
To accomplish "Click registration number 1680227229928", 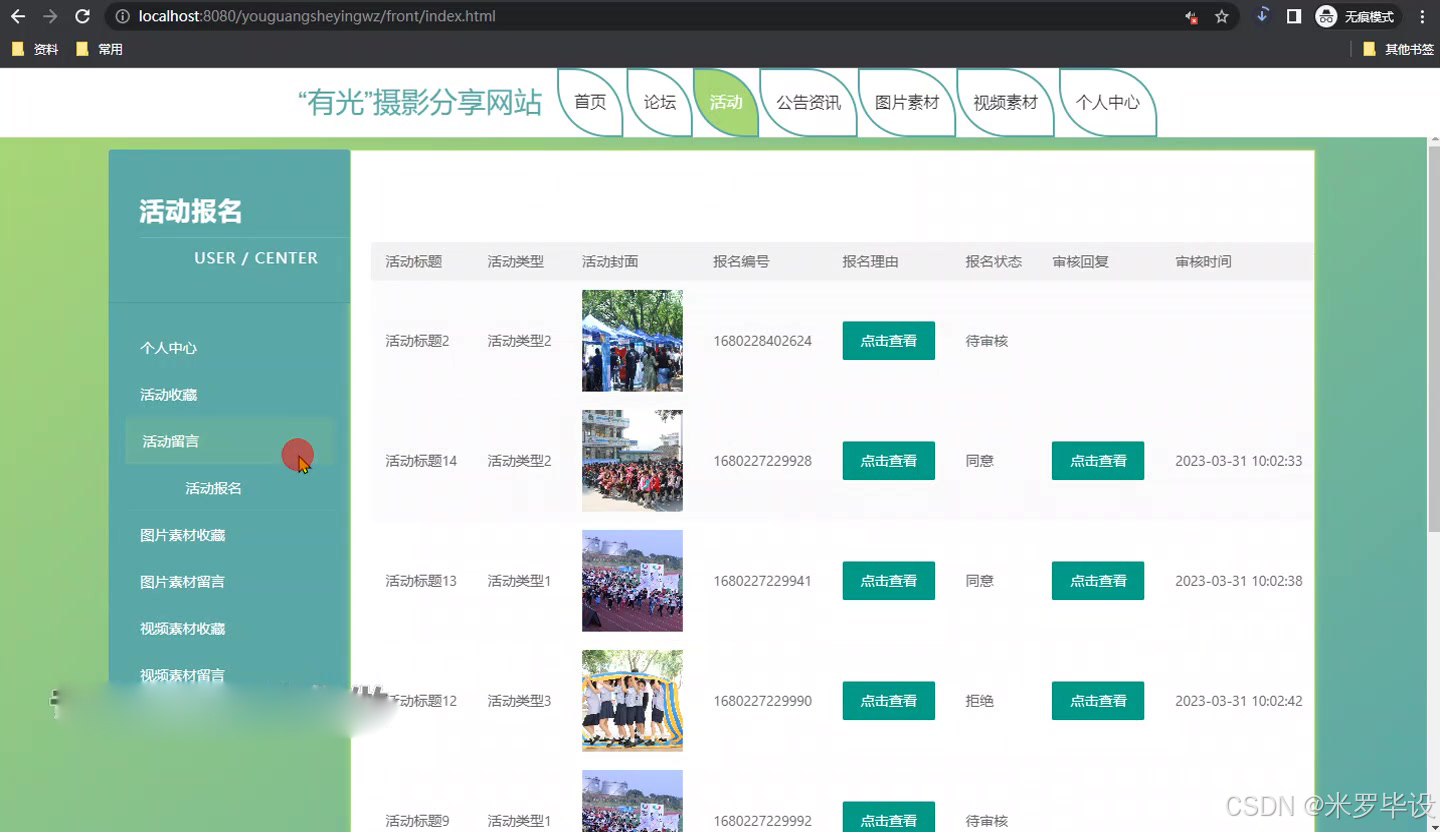I will tap(762, 461).
